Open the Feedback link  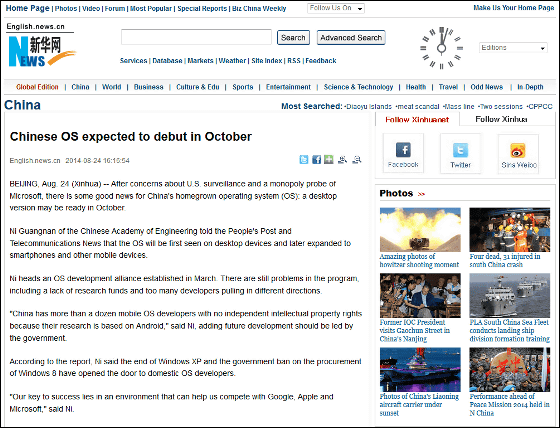321,61
